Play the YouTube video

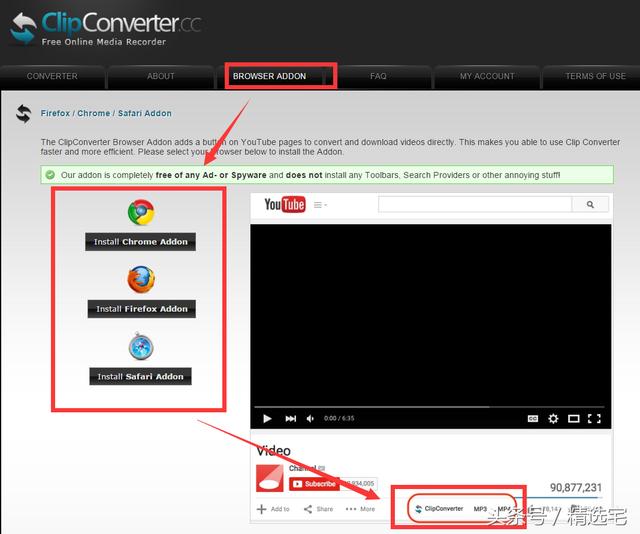pos(267,418)
